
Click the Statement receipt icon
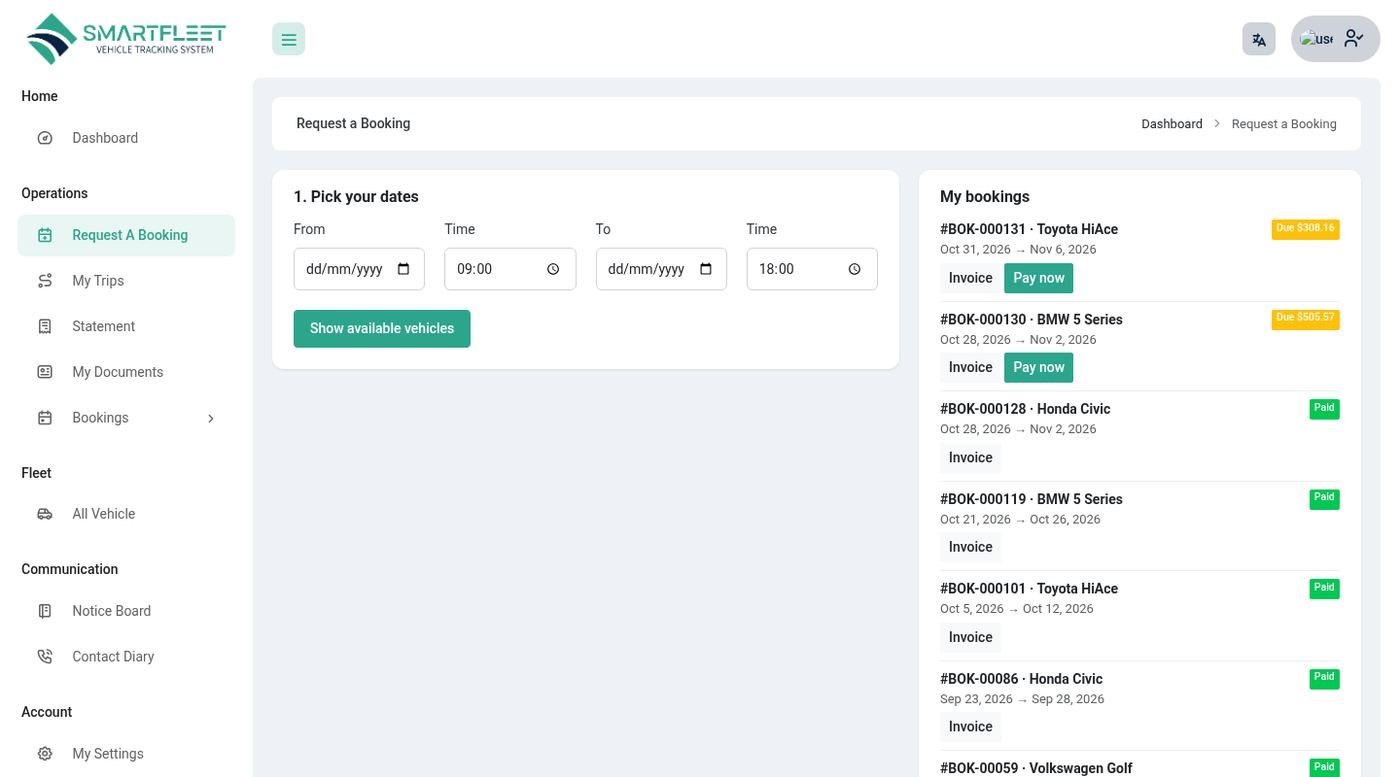pos(45,326)
